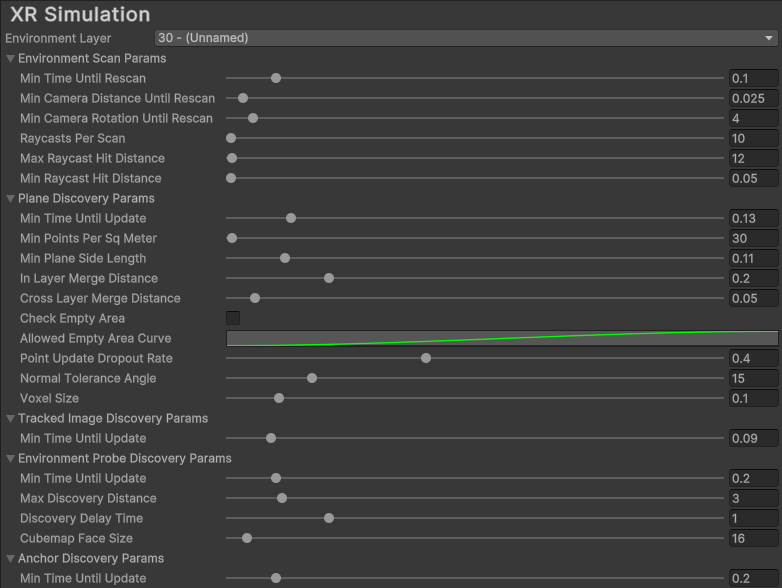Focus the Raycasts Per Scan value field

tap(753, 138)
